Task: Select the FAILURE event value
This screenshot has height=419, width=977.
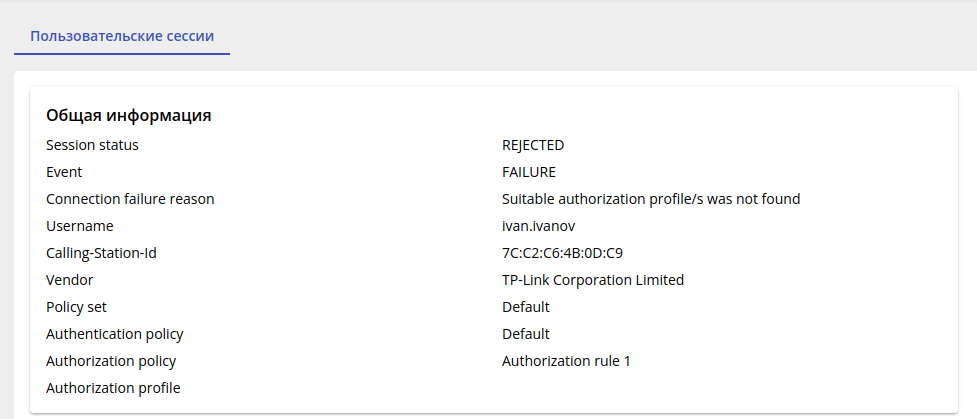Action: coord(529,172)
